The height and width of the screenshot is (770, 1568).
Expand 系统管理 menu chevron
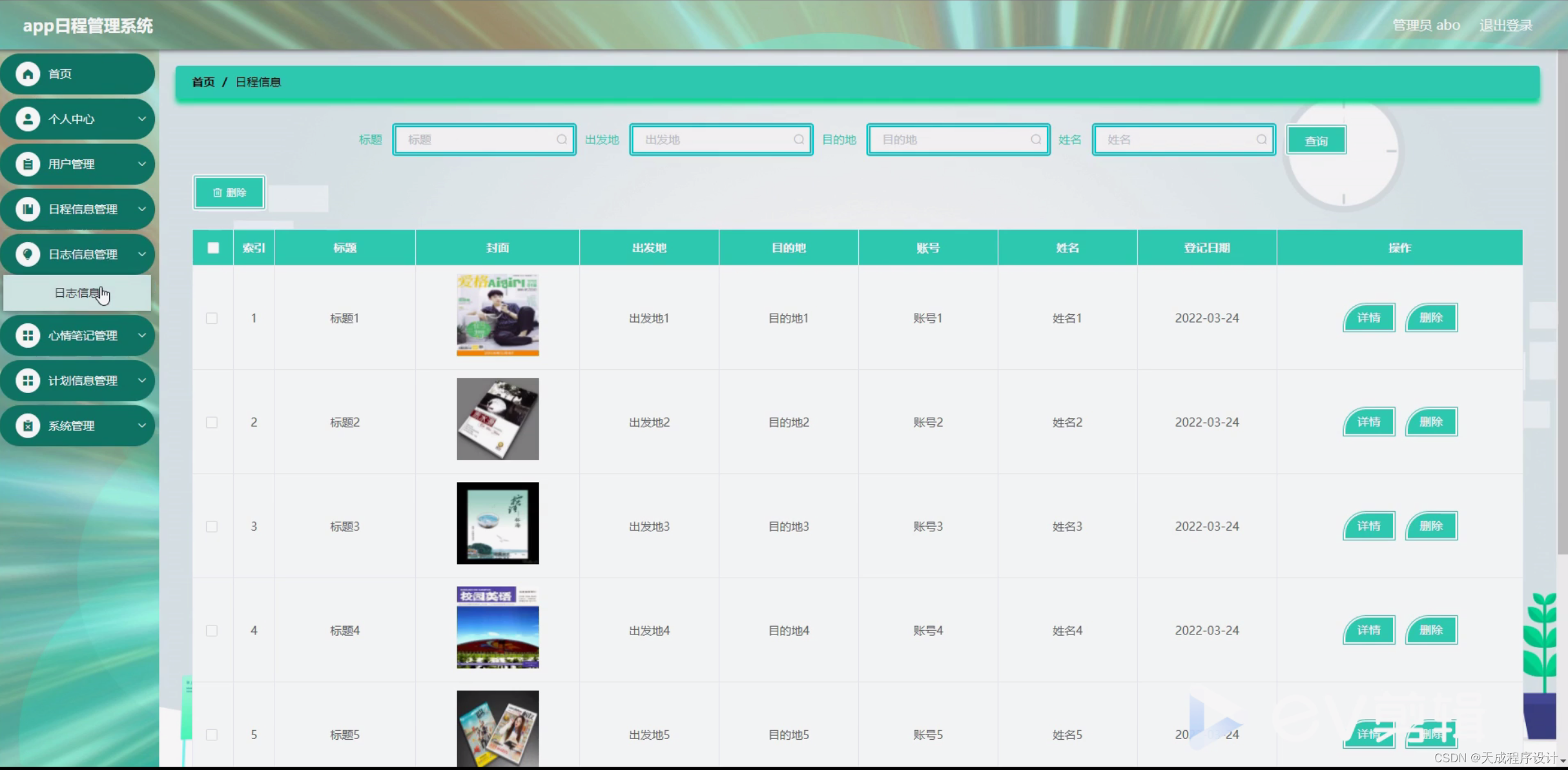pos(142,426)
